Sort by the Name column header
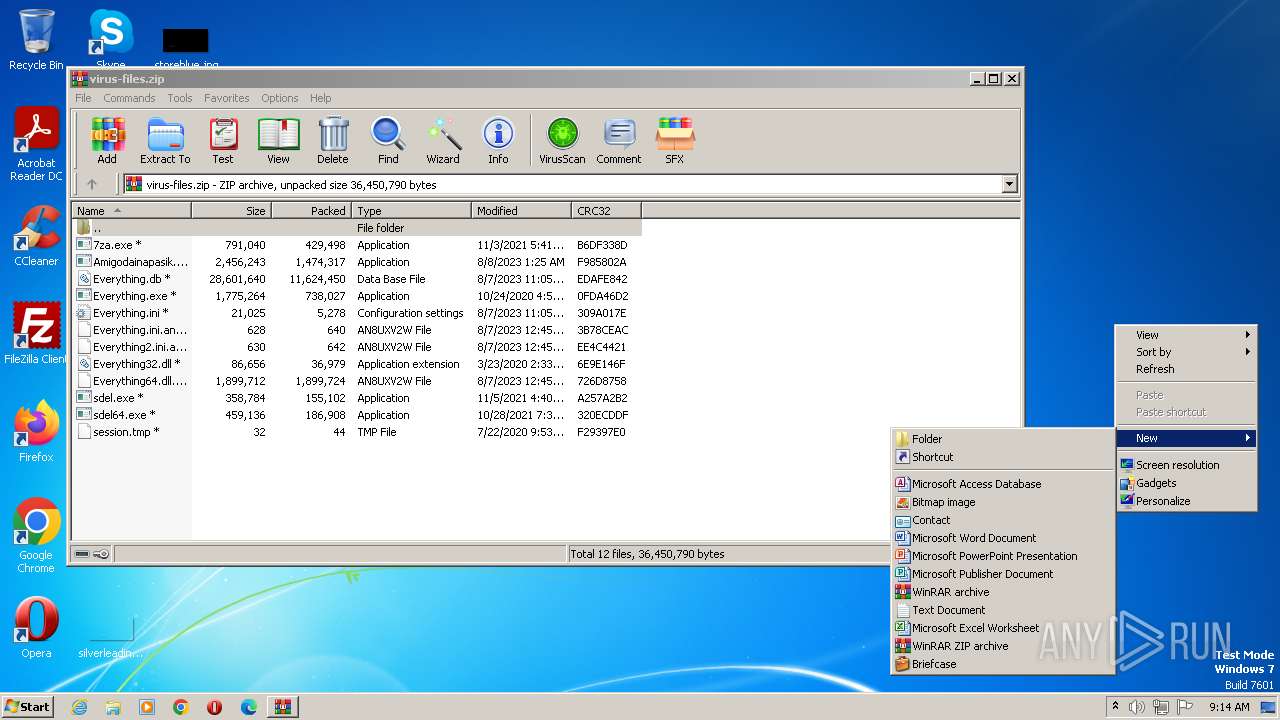 click(131, 211)
